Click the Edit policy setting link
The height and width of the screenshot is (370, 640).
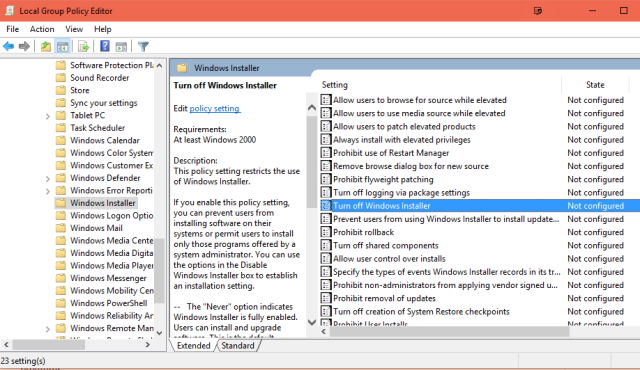pos(215,109)
